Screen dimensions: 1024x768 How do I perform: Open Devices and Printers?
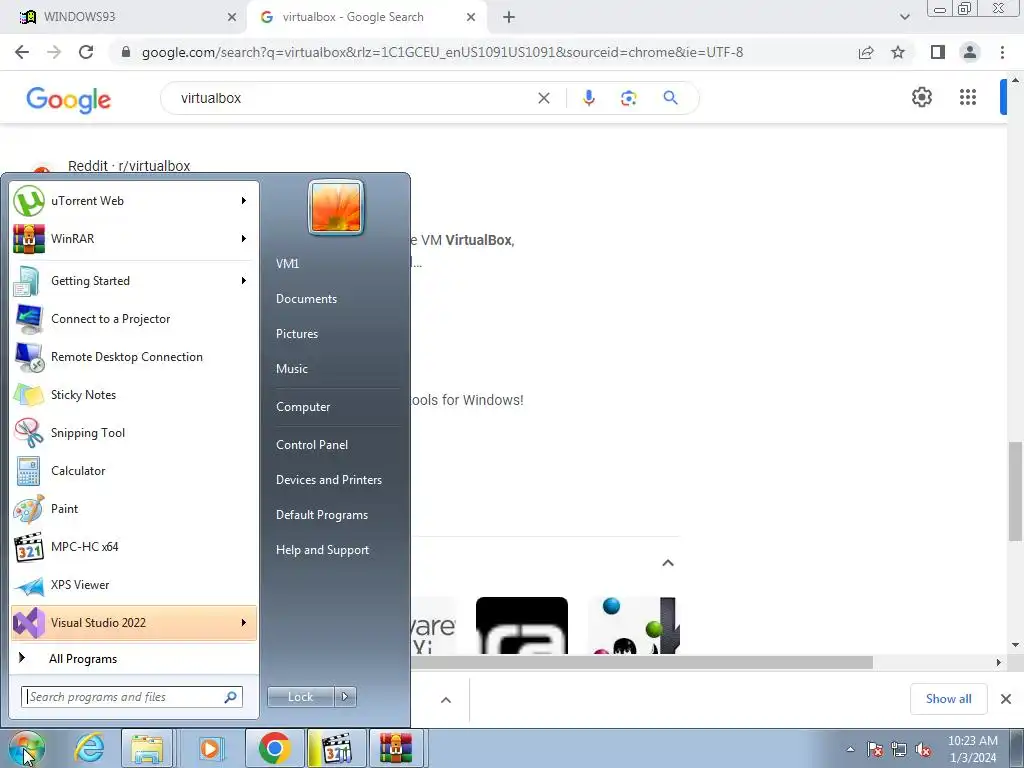(x=329, y=480)
